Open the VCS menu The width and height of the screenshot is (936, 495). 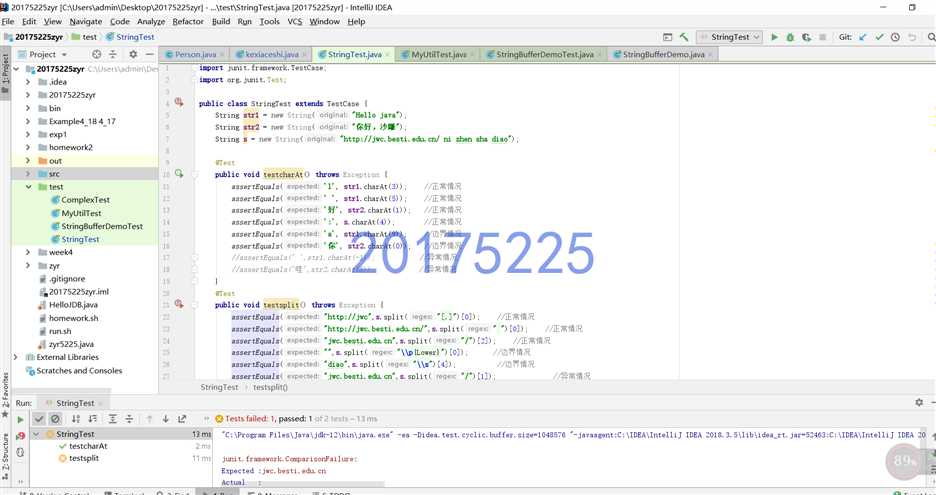pos(295,21)
